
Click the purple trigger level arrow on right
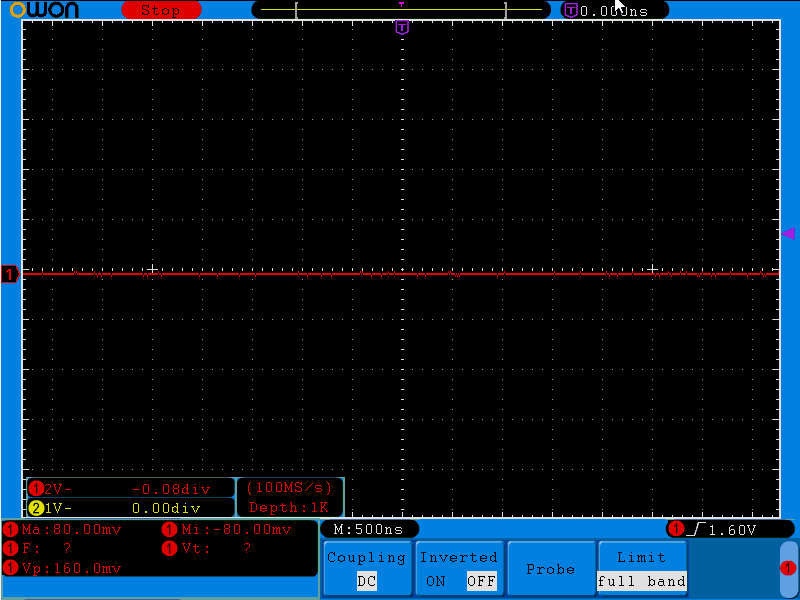(x=788, y=233)
